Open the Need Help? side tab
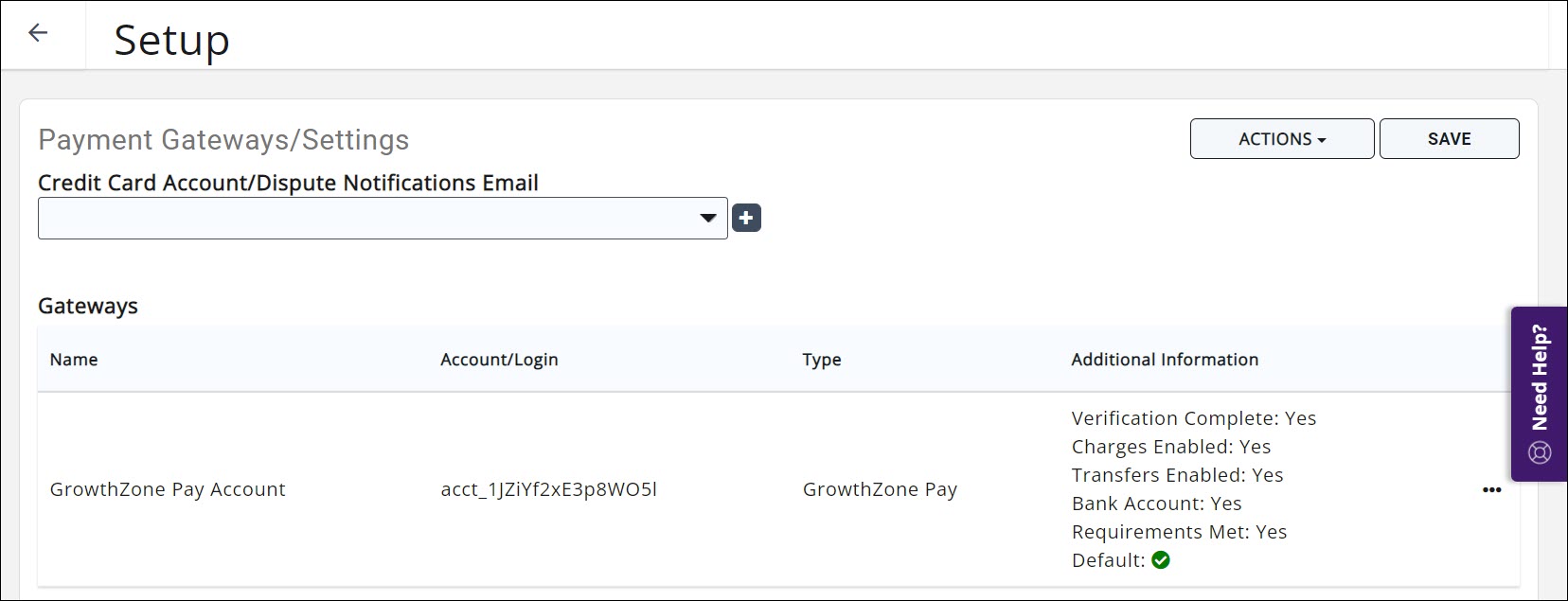Viewport: 1568px width, 601px height. [1540, 379]
